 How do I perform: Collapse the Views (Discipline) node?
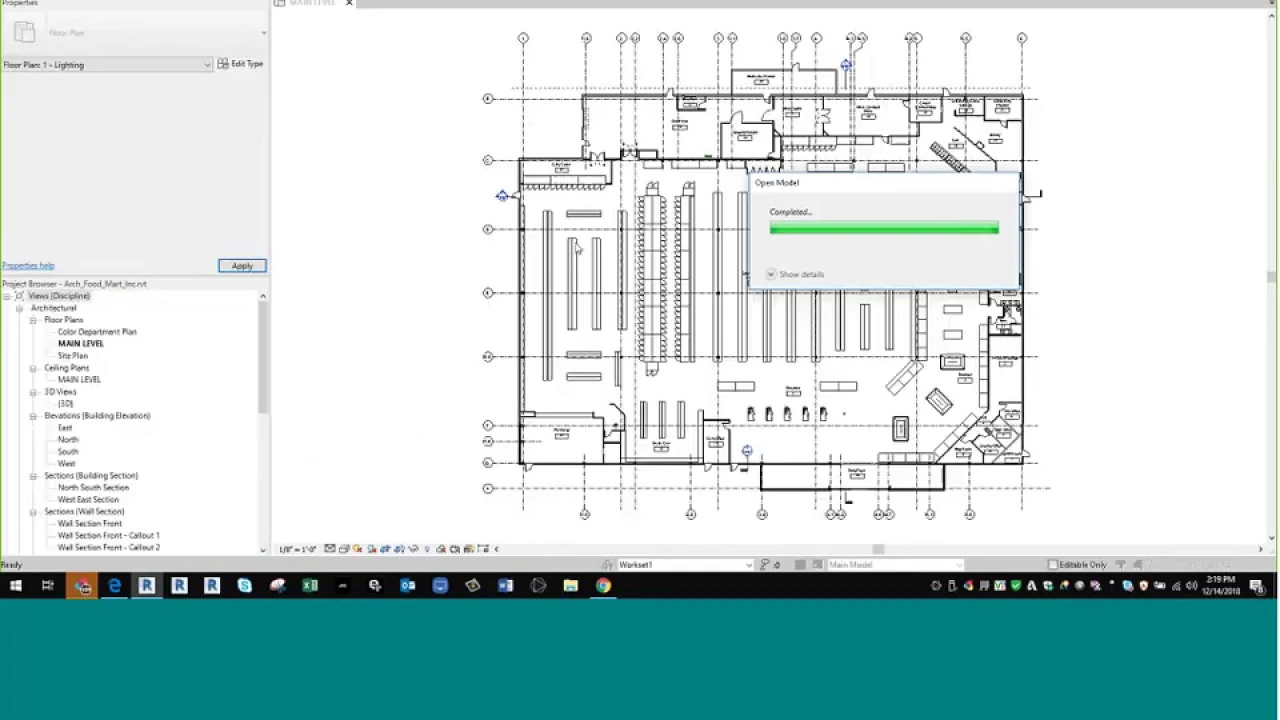tap(7, 296)
